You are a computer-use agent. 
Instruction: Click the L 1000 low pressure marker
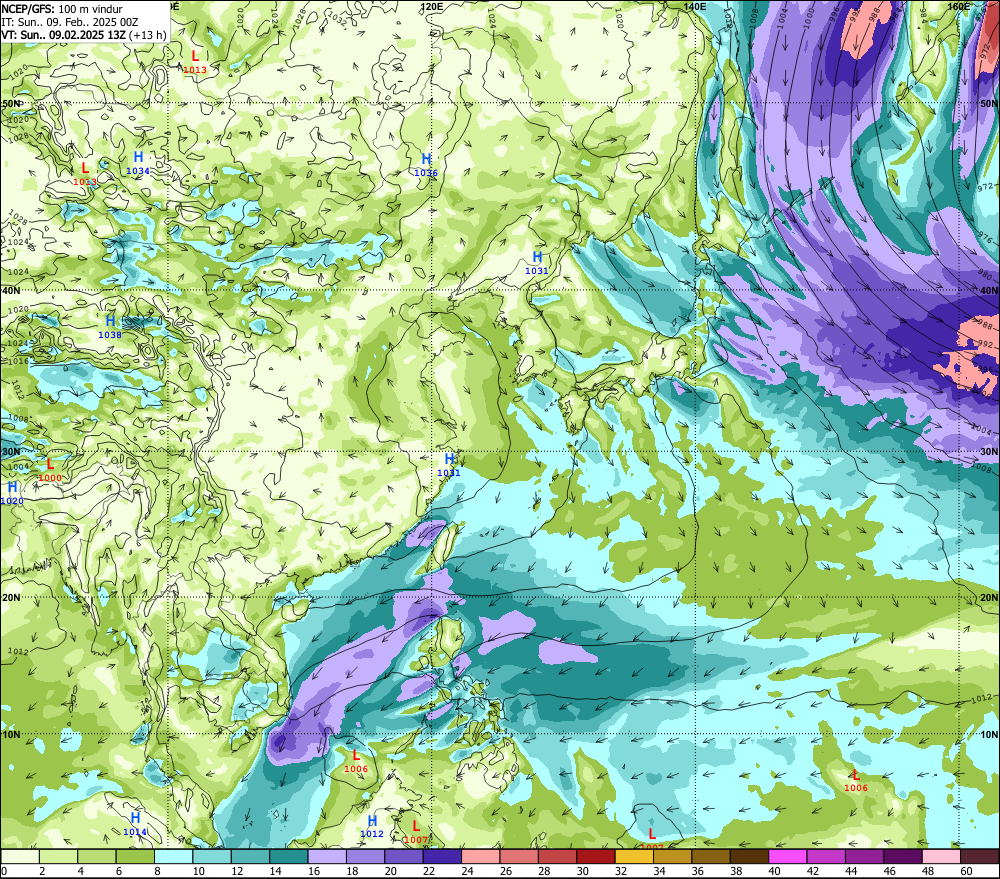click(x=50, y=470)
